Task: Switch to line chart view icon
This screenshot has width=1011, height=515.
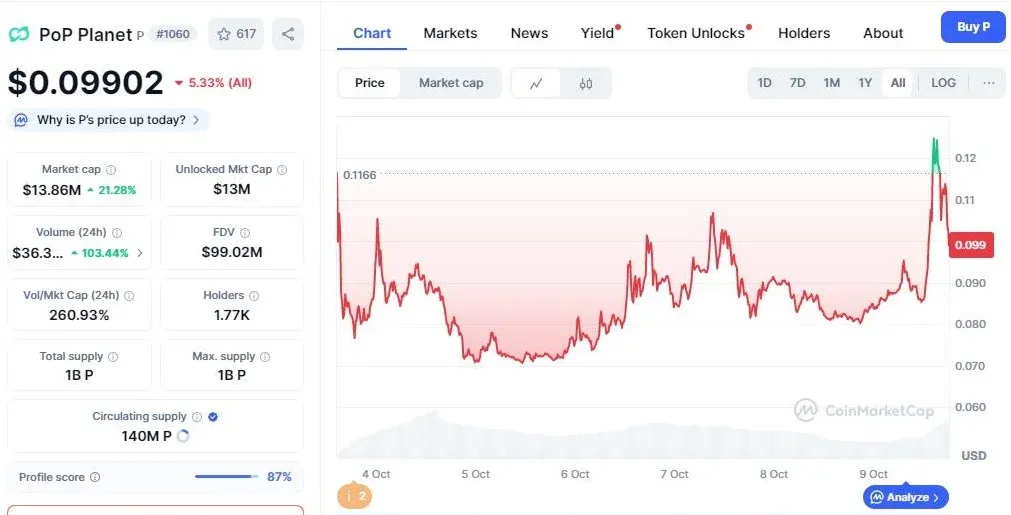Action: pos(536,83)
